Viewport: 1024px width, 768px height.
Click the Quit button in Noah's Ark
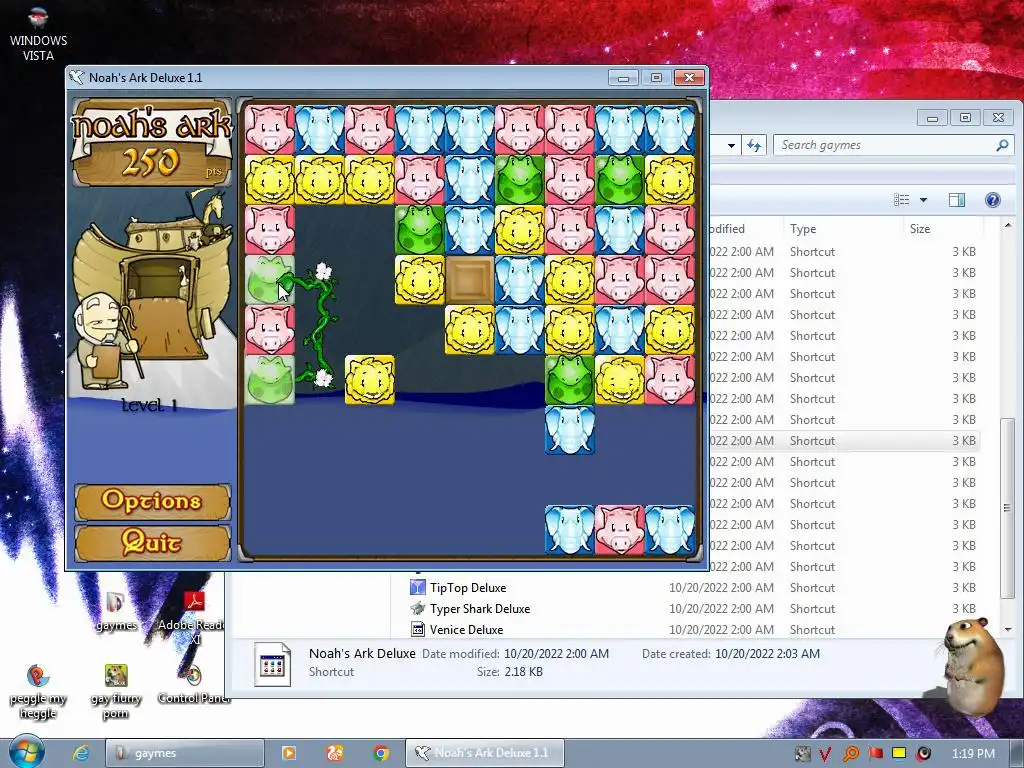click(152, 543)
